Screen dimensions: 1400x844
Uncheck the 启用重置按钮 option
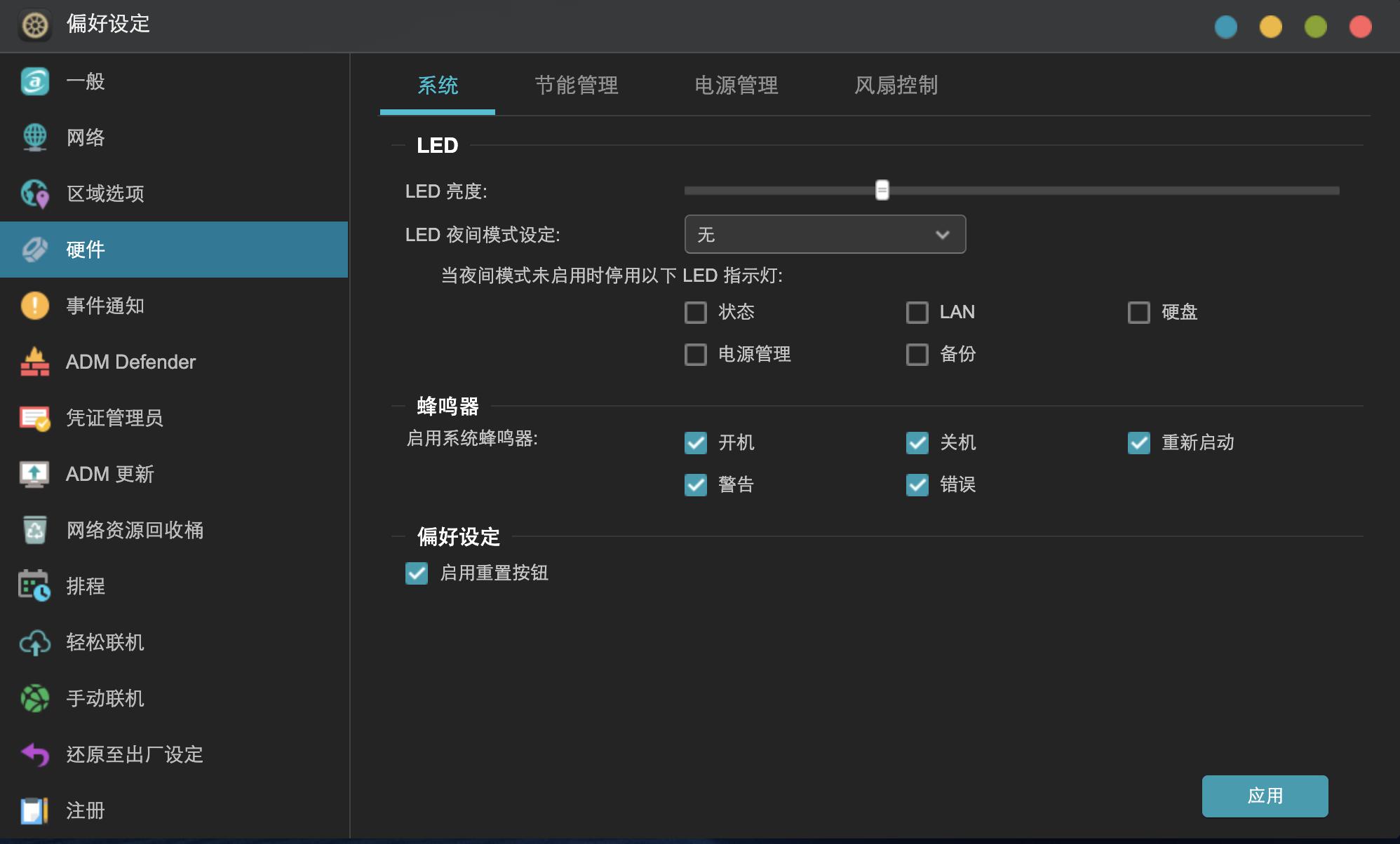[x=417, y=573]
